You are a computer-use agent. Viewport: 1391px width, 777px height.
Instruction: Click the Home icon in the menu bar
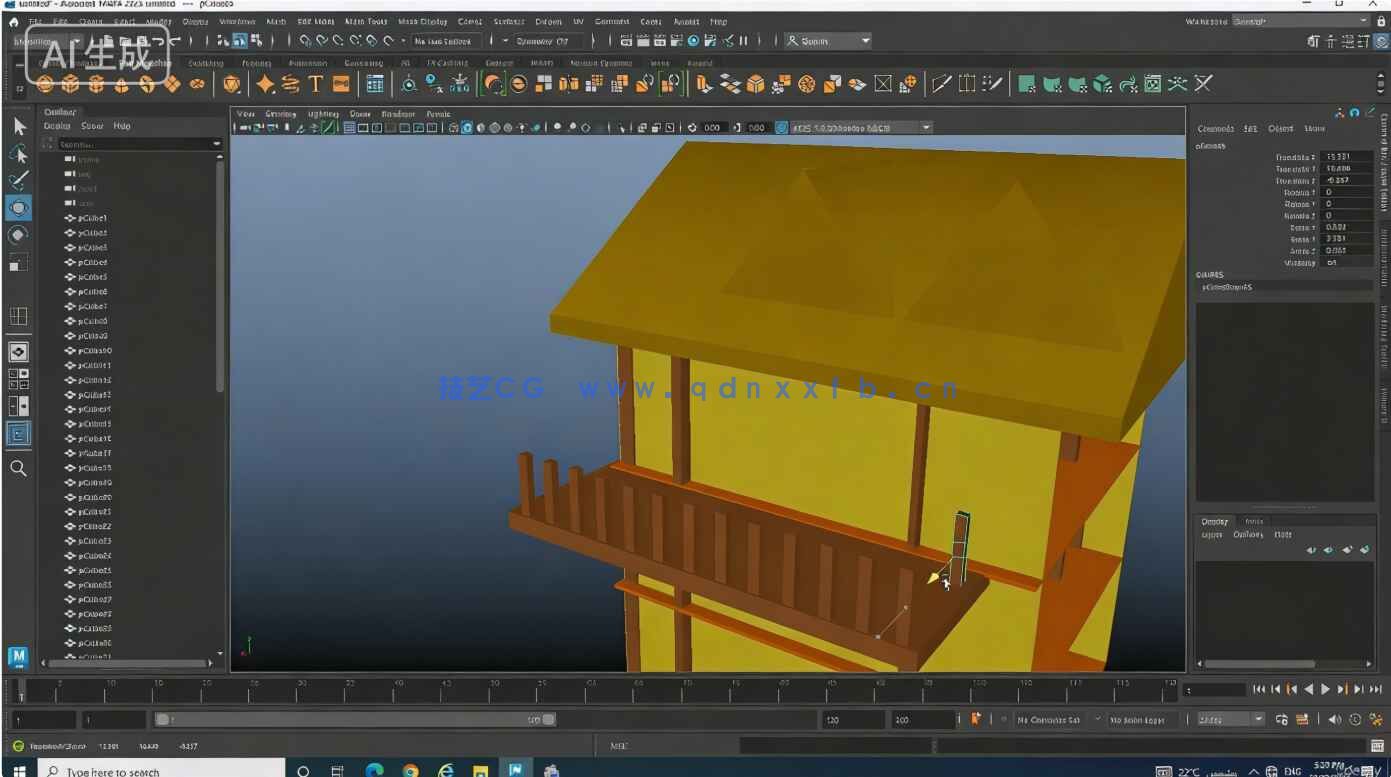click(13, 22)
